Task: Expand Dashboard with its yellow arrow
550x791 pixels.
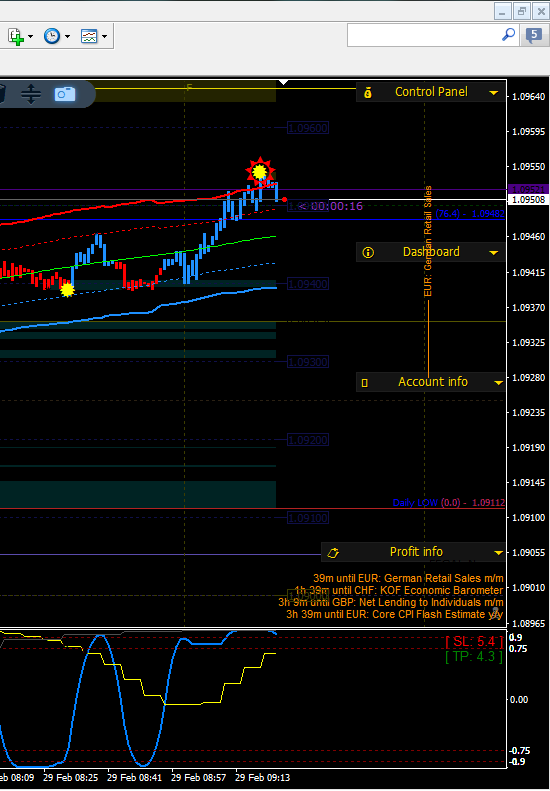Action: [x=493, y=253]
